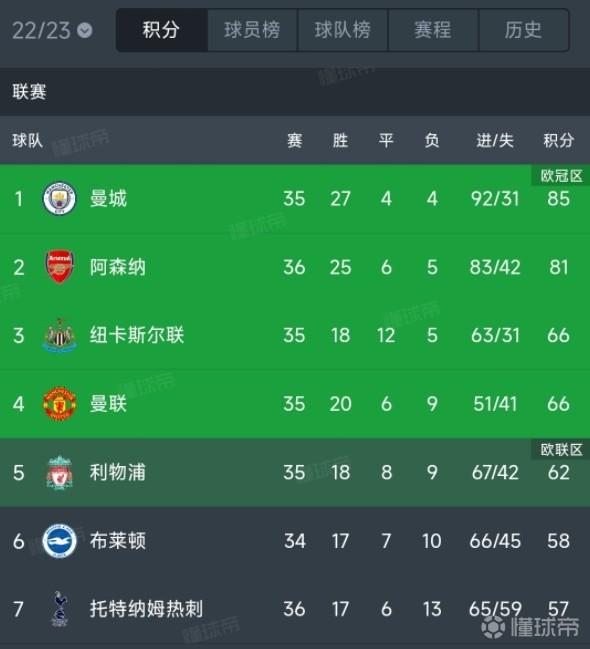The width and height of the screenshot is (590, 649).
Task: Click the Manchester City club crest
Action: (x=60, y=198)
